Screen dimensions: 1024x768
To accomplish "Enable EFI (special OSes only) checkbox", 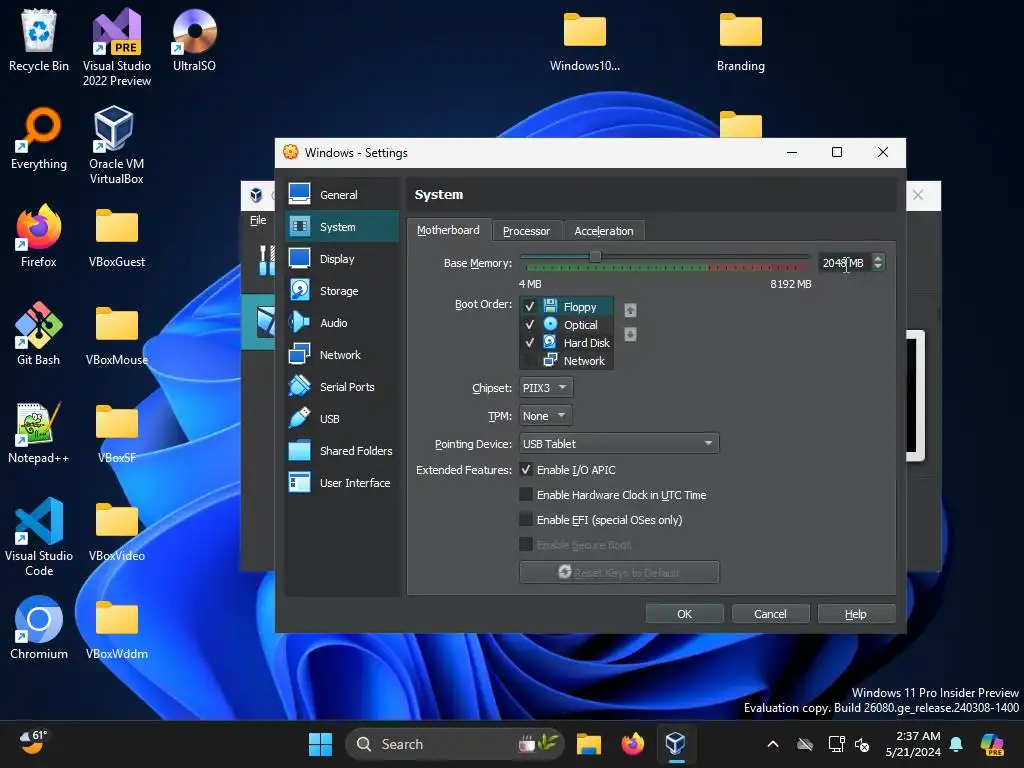I will [526, 519].
